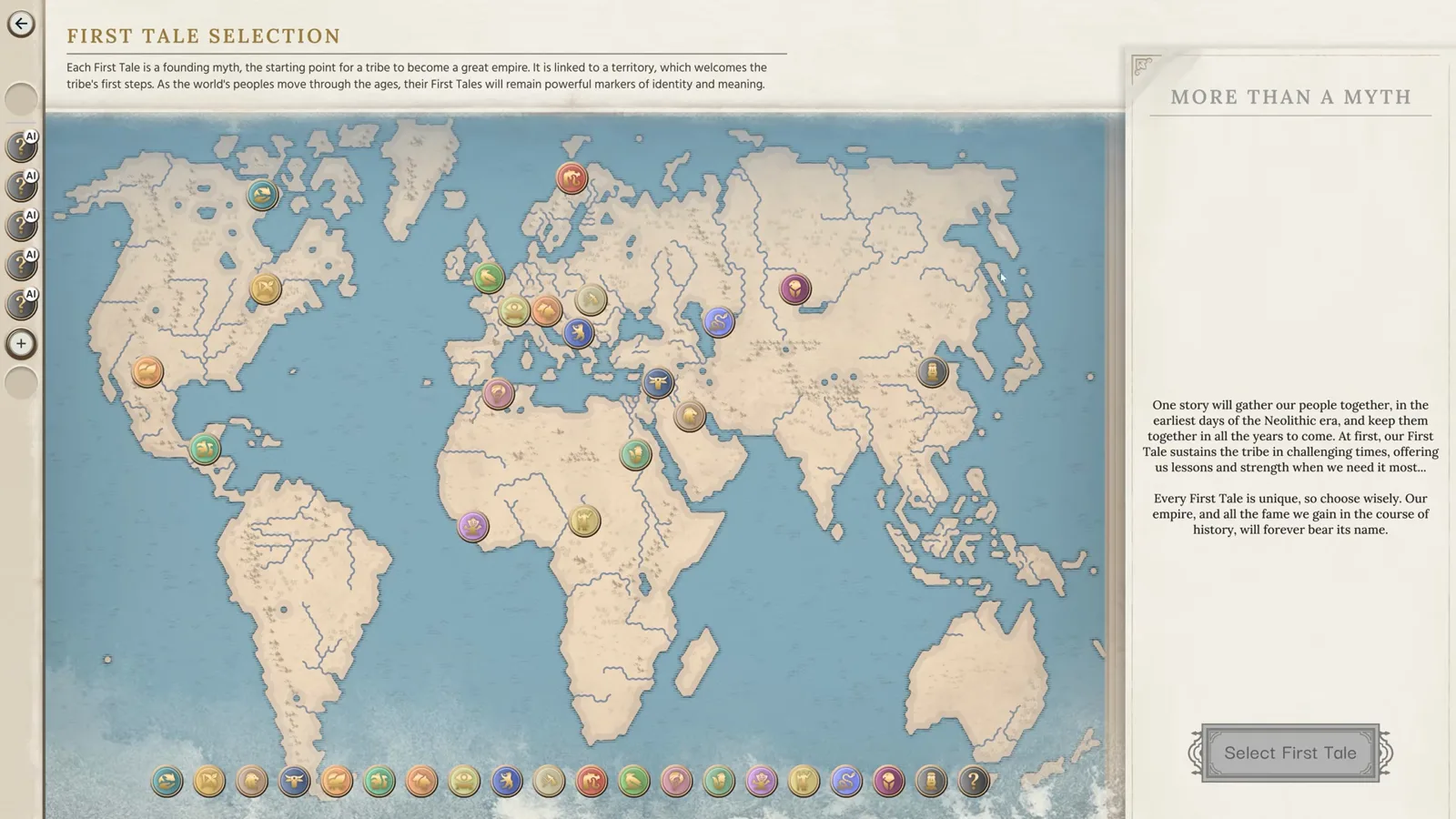
Task: Select the red tale marker in Scandinavia
Action: pyautogui.click(x=571, y=178)
